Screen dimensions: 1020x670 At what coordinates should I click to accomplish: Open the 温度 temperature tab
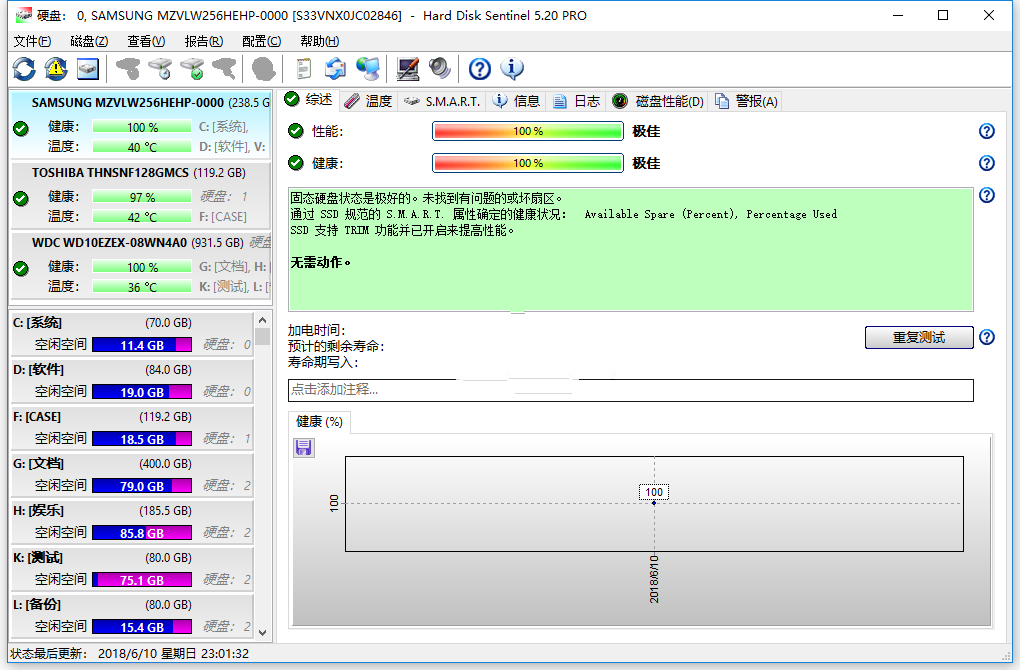[366, 100]
